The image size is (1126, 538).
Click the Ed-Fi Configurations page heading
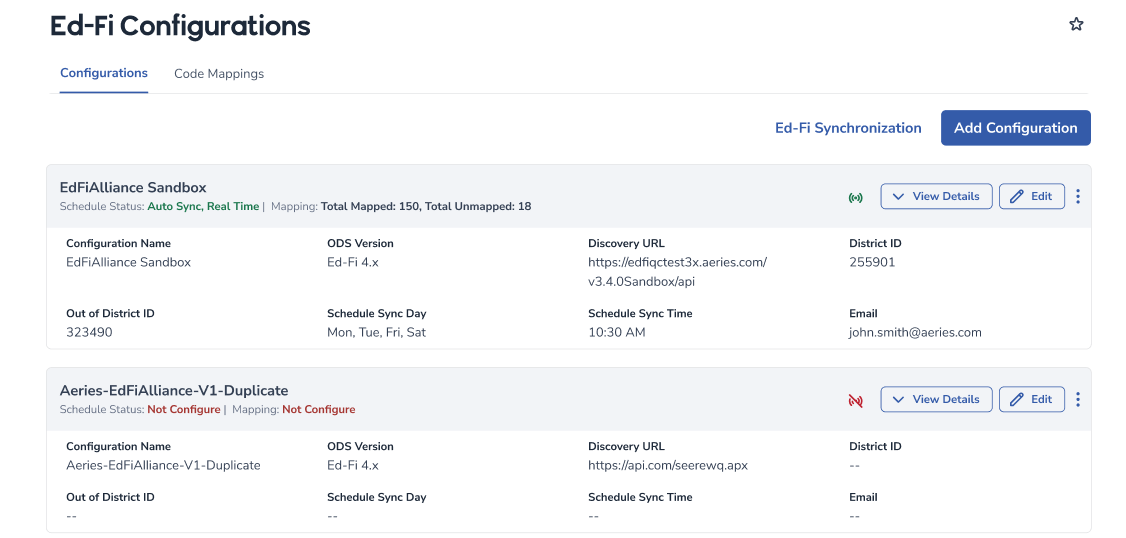pos(180,26)
